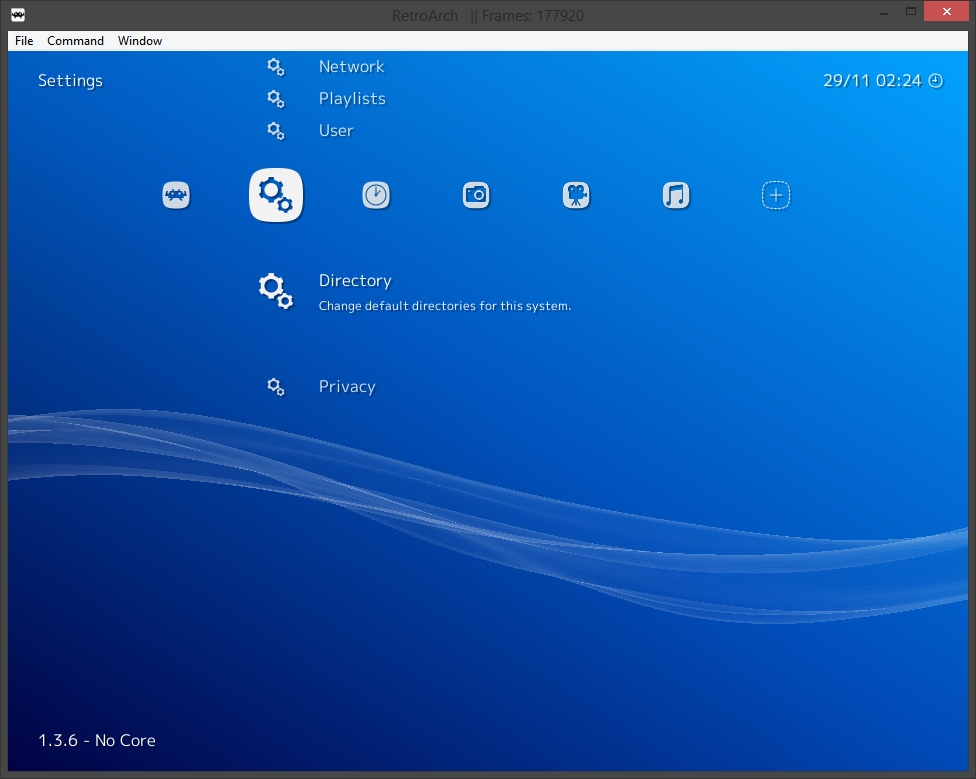Screen dimensions: 976x779
Task: Click the gears icon beside Privacy
Action: [276, 387]
